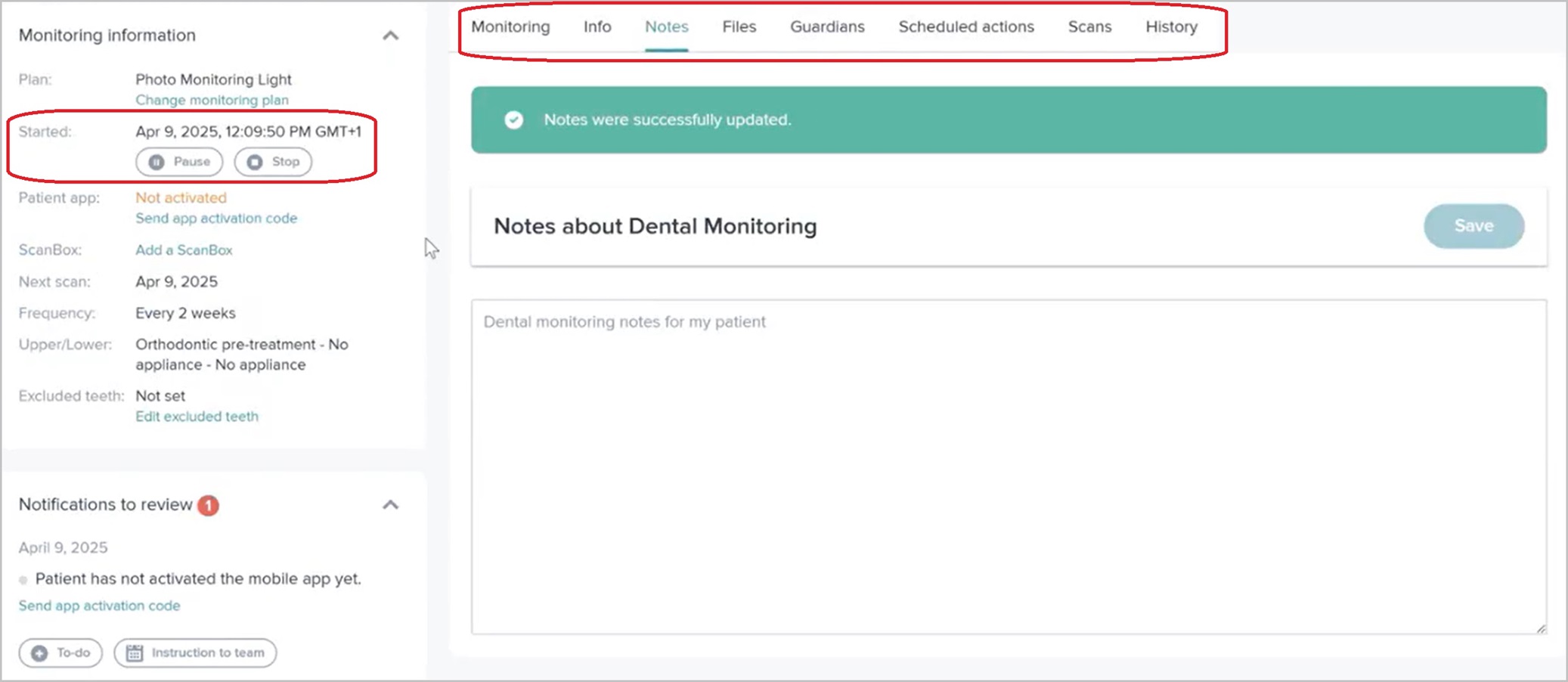
Task: Switch to the Scans tab
Action: click(x=1089, y=26)
